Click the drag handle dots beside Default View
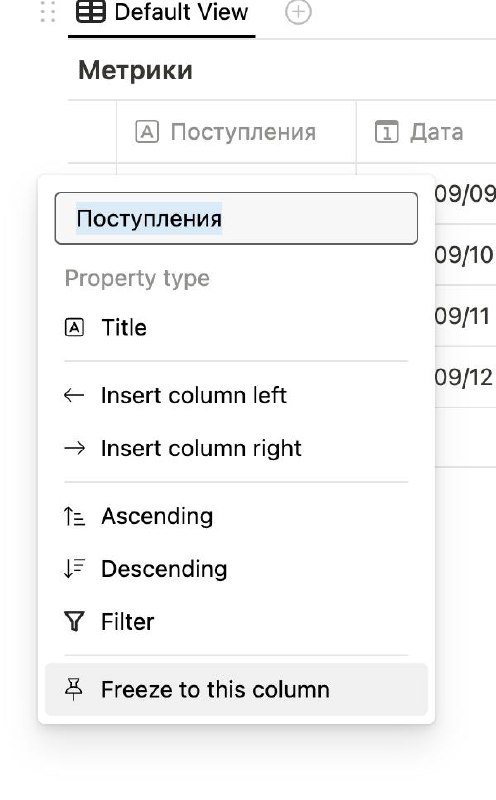Screen dimensions: 496x800 (x=47, y=12)
